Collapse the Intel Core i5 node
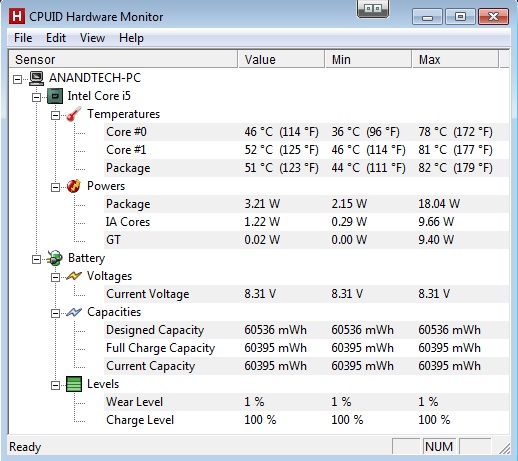The width and height of the screenshot is (518, 461). [x=36, y=97]
